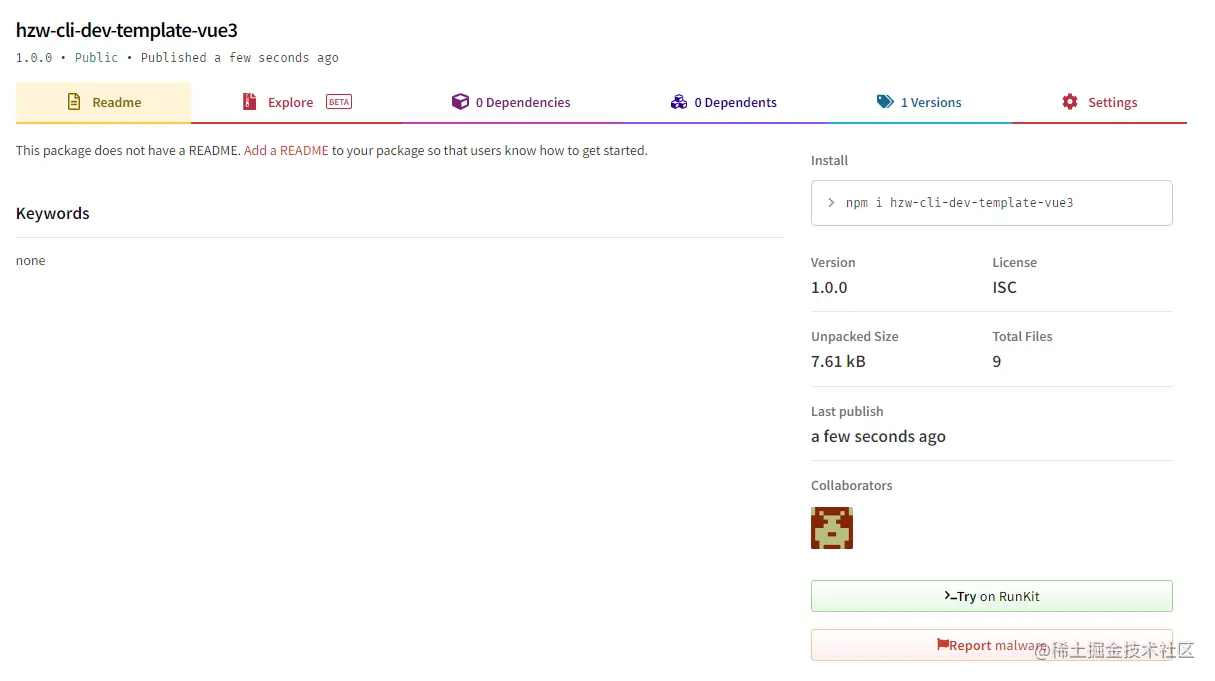Image resolution: width=1215 pixels, height=681 pixels.
Task: Open the 1 Versions tab
Action: [919, 102]
